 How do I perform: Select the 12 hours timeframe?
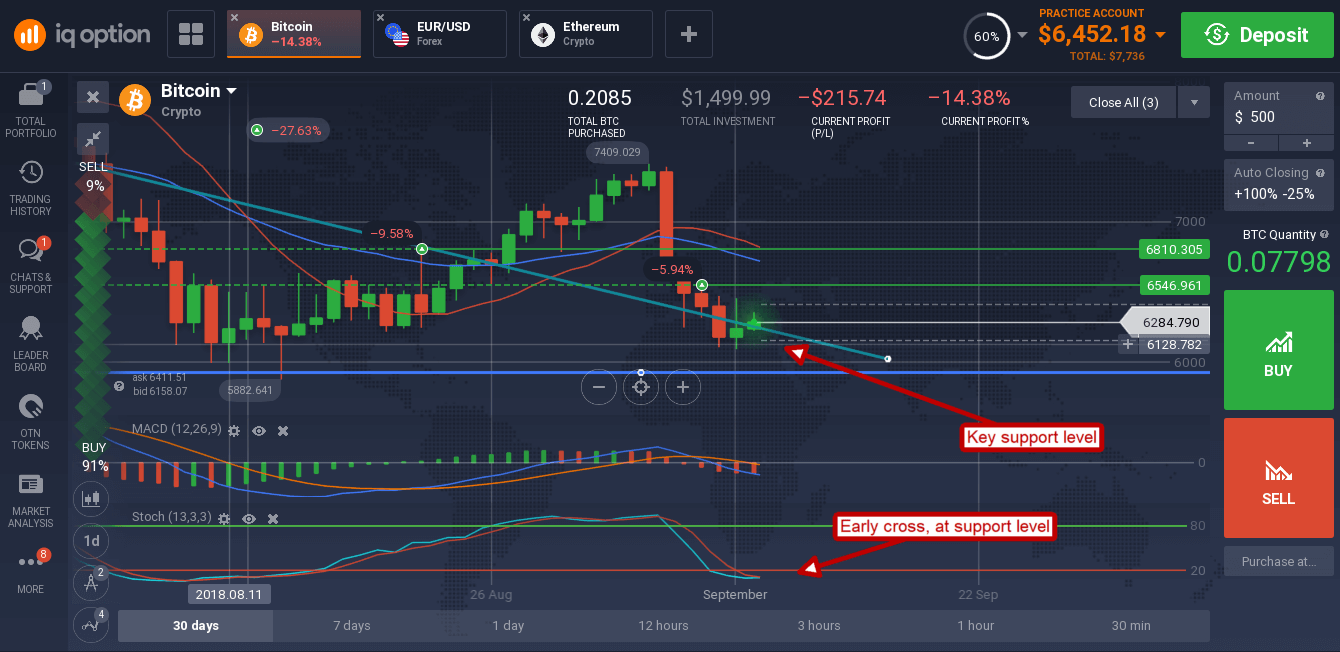[x=664, y=626]
